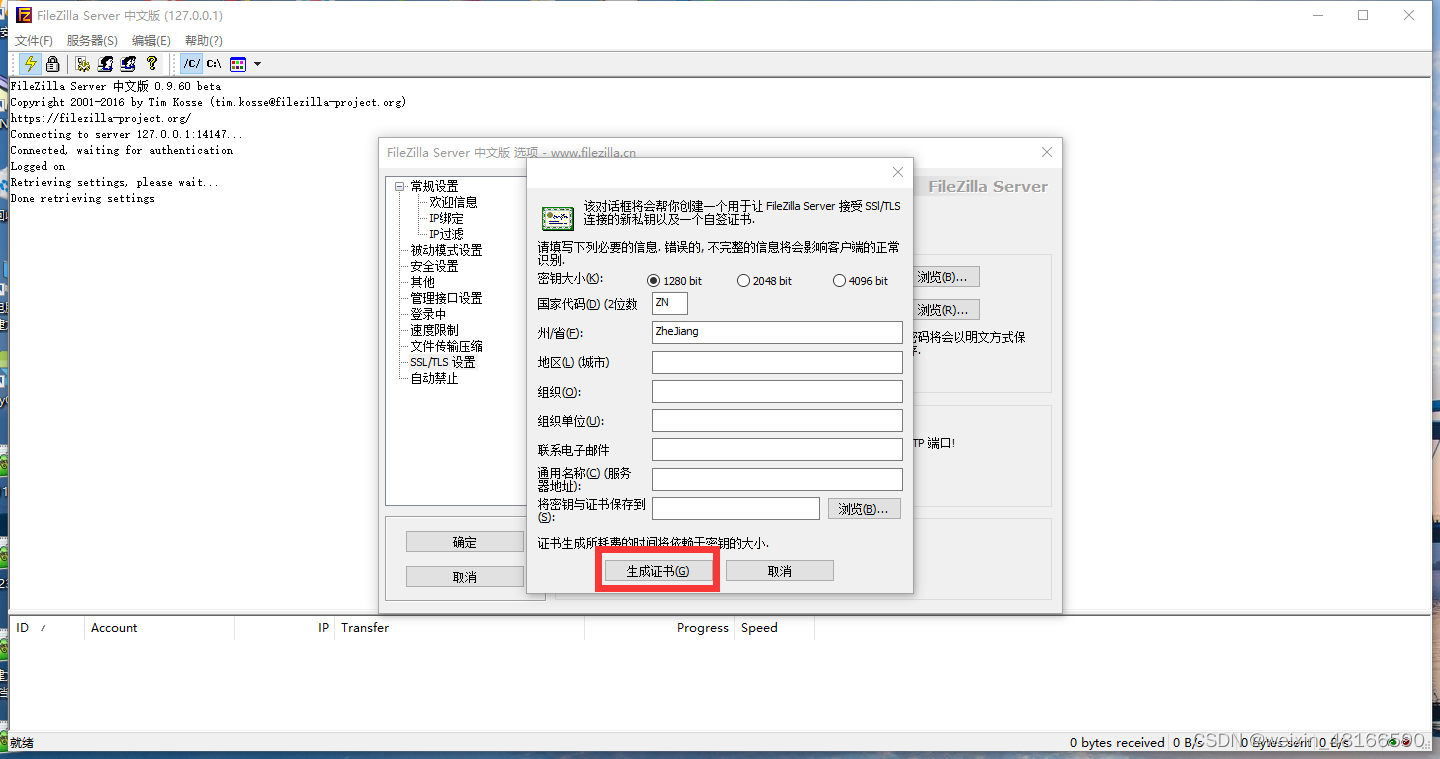Viewport: 1440px width, 759px height.
Task: Click the yellow question mark help icon
Action: click(x=152, y=64)
